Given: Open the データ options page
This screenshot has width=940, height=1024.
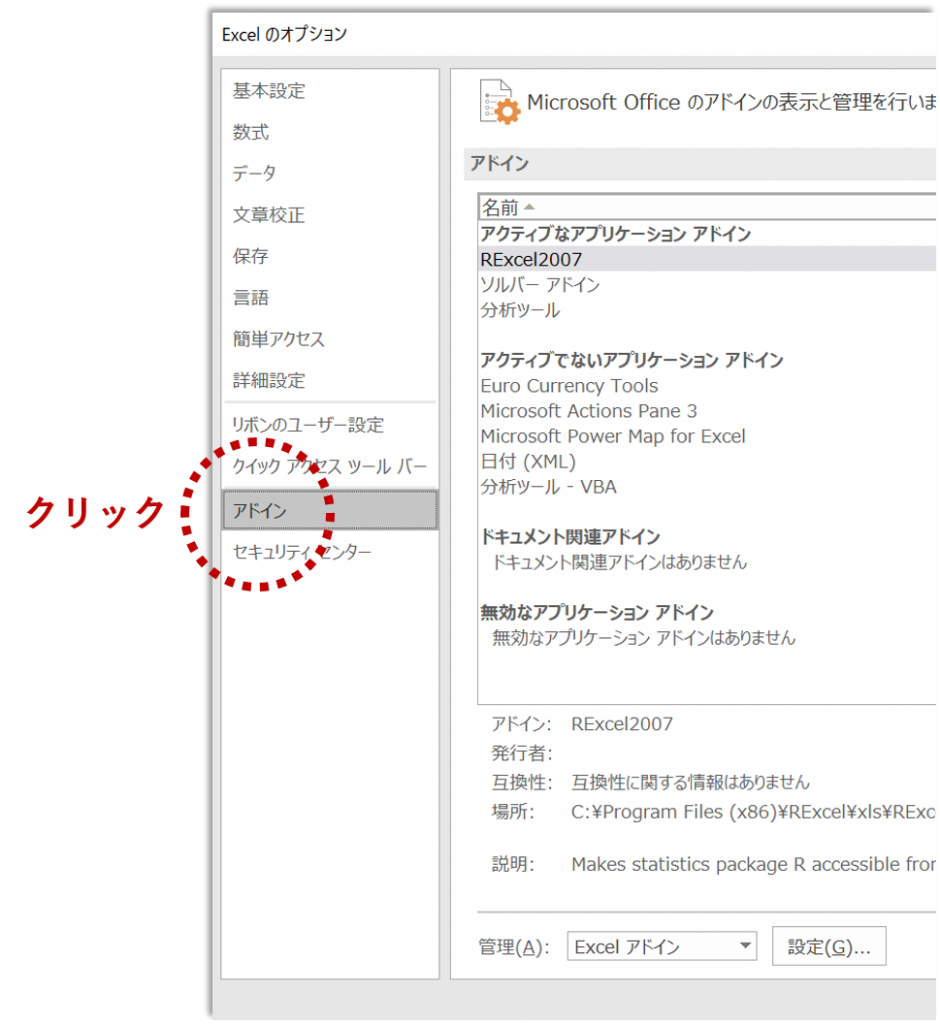Looking at the screenshot, I should (x=255, y=174).
